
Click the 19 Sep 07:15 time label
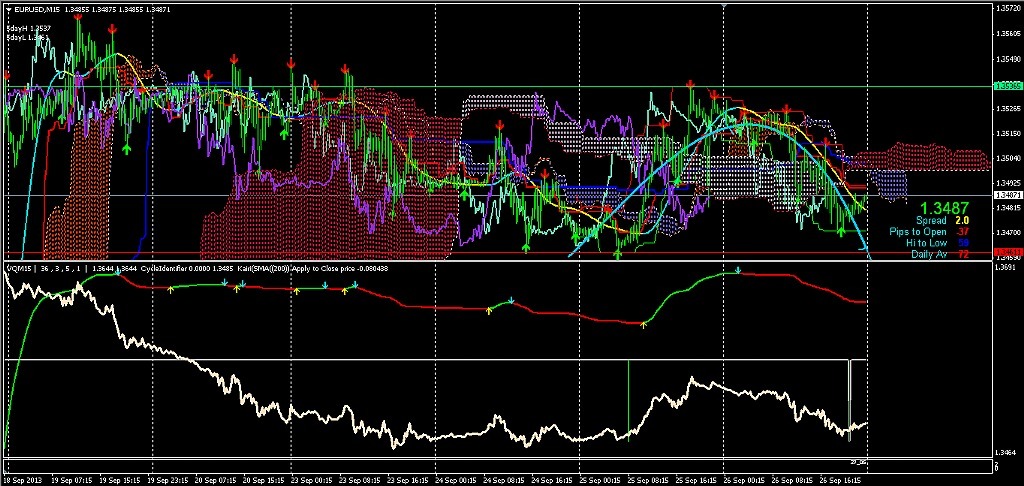point(70,479)
